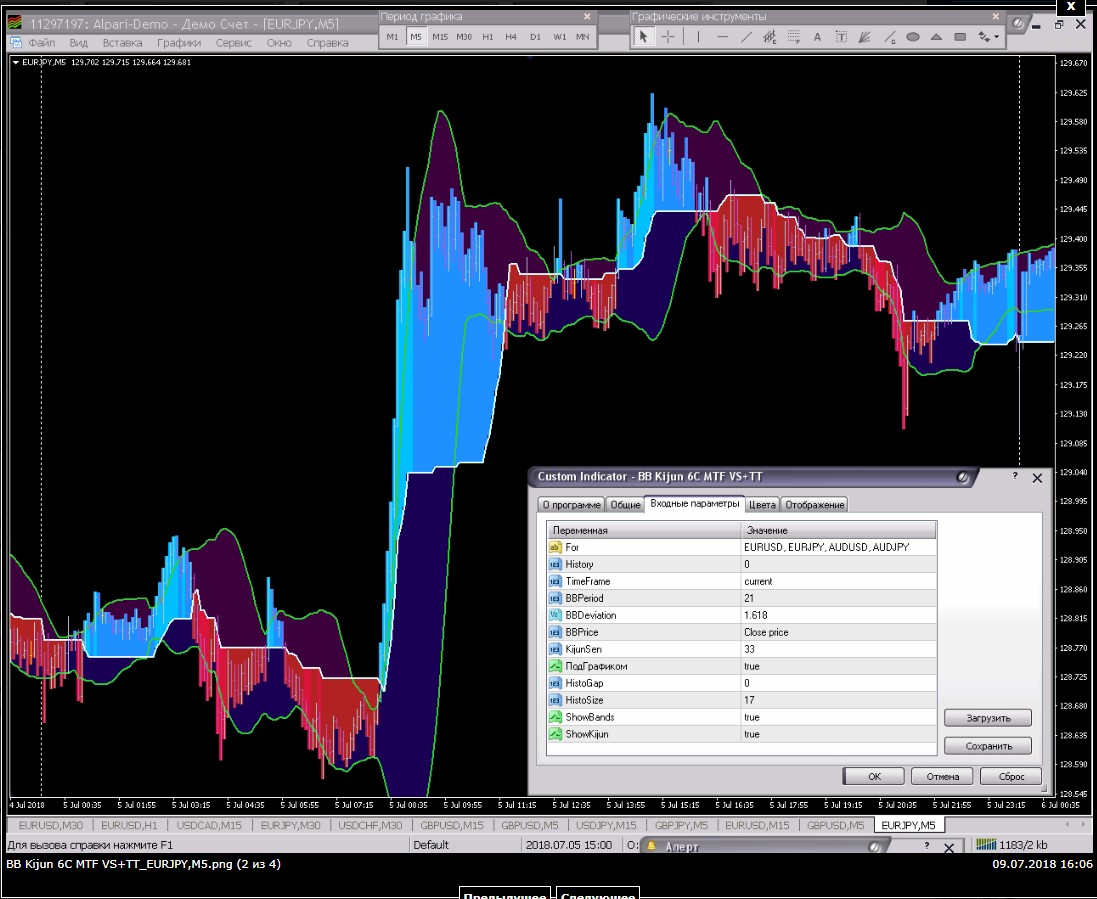Switch chart to W1 timeframe
Viewport: 1097px width, 899px height.
559,37
